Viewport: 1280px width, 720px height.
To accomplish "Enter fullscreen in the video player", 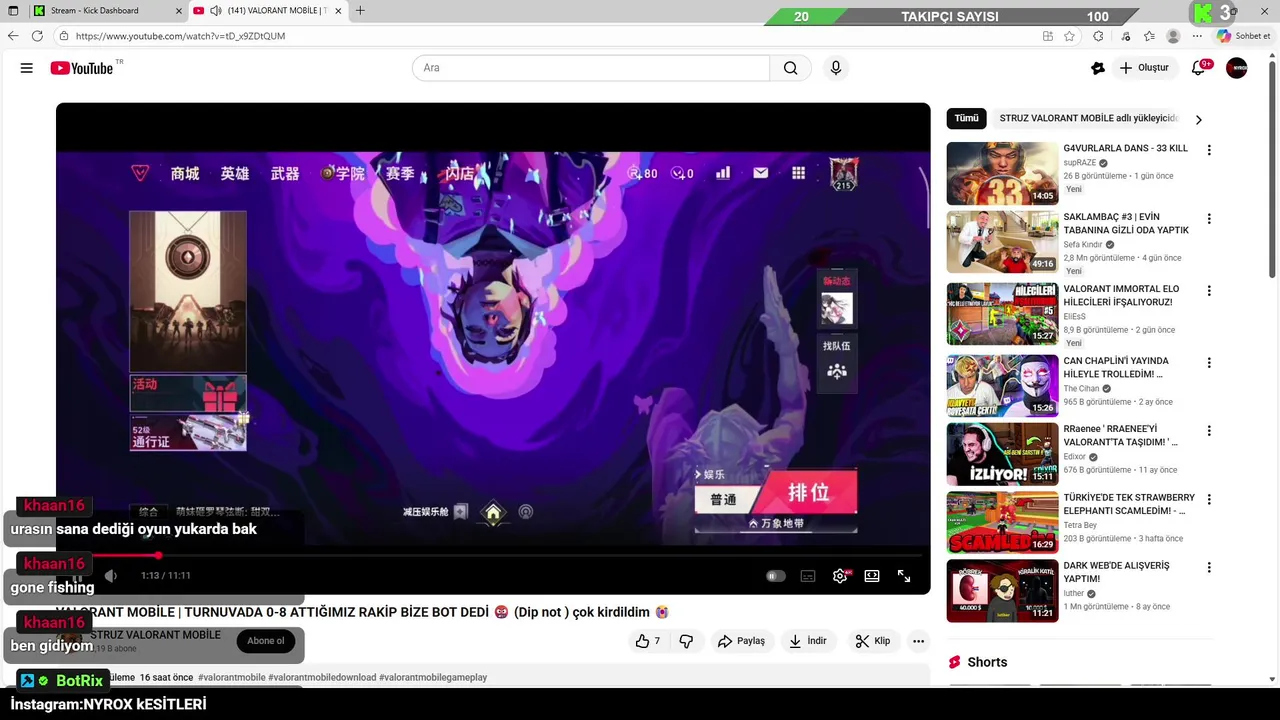I will (x=904, y=576).
